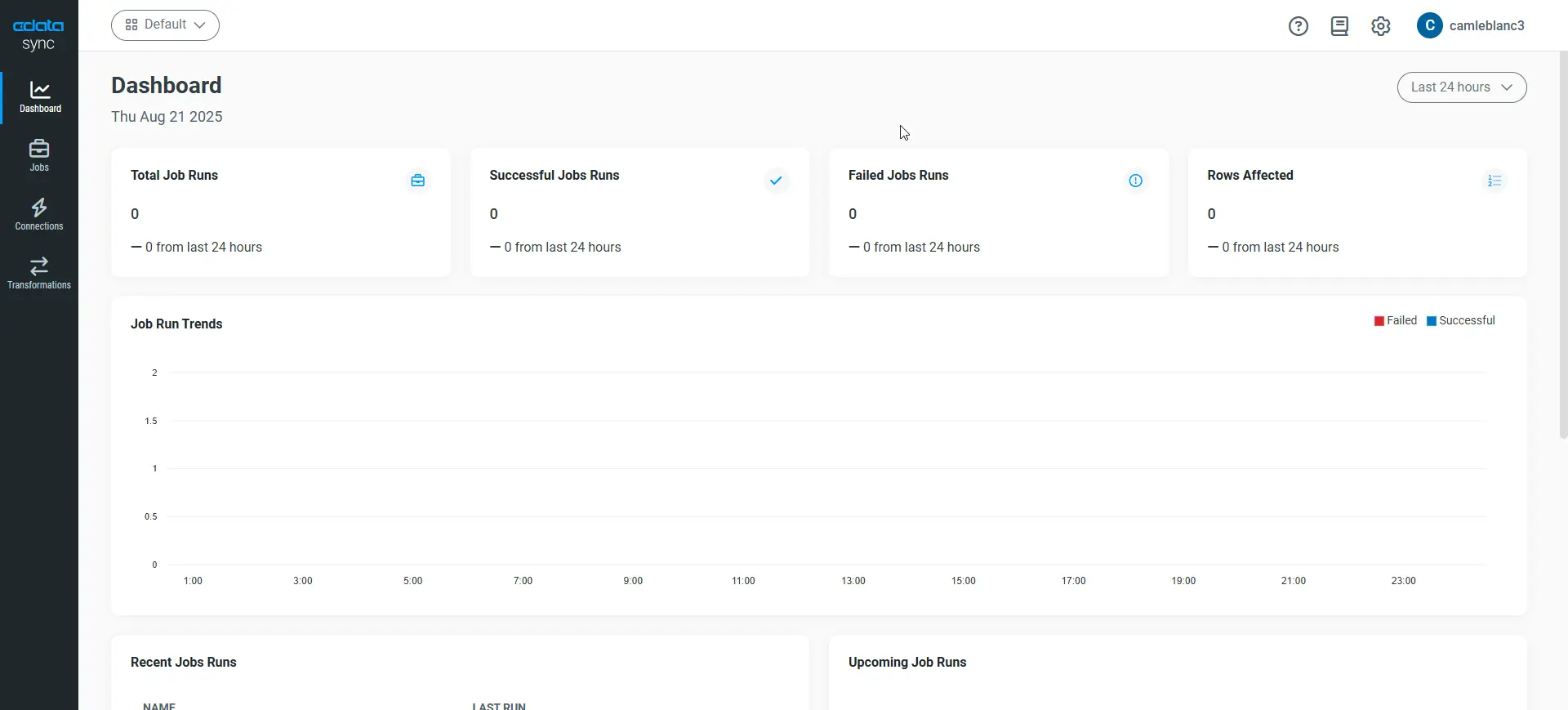The height and width of the screenshot is (710, 1568).
Task: Toggle the Successful series in chart legend
Action: [x=1460, y=321]
